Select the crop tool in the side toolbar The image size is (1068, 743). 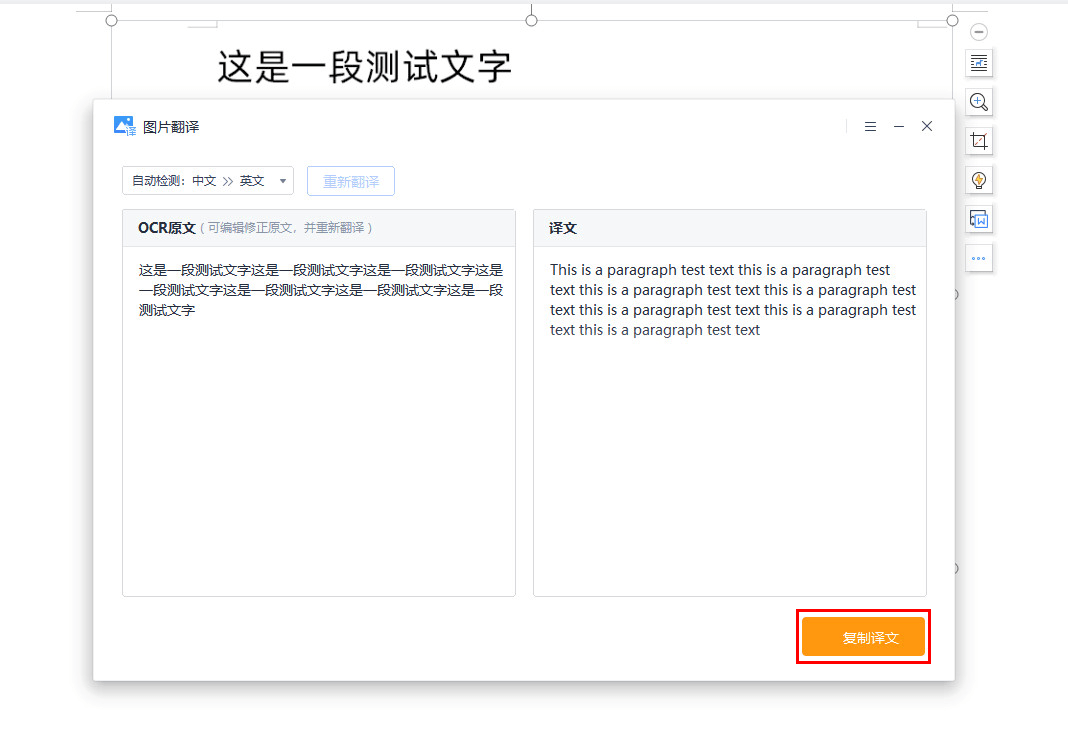pyautogui.click(x=979, y=141)
